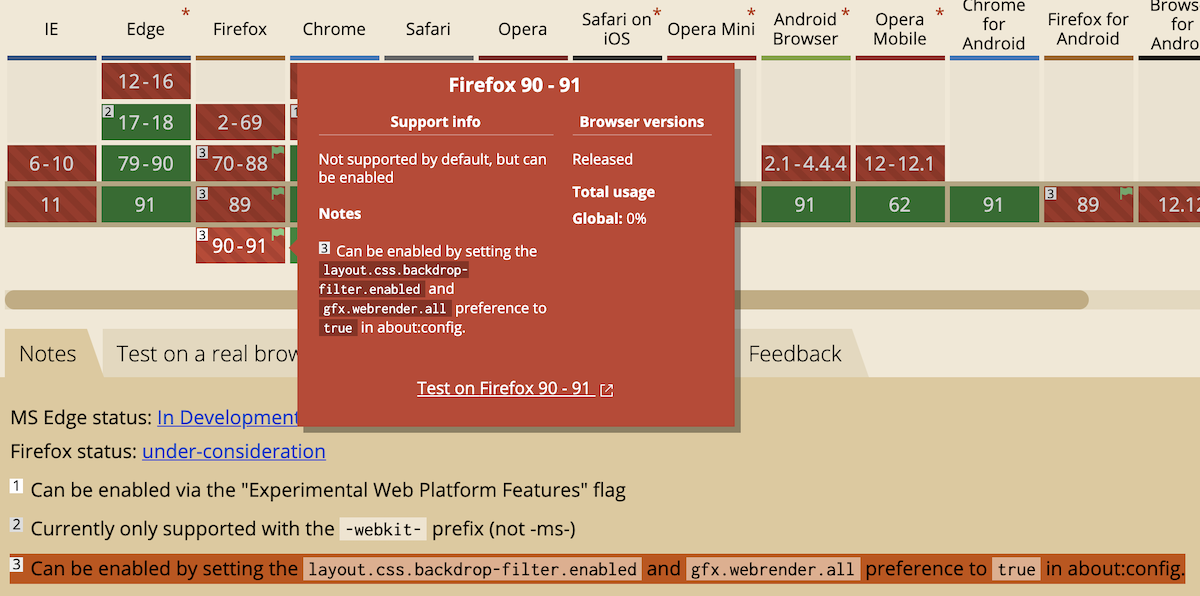Switch to the Feedback tab

click(795, 353)
